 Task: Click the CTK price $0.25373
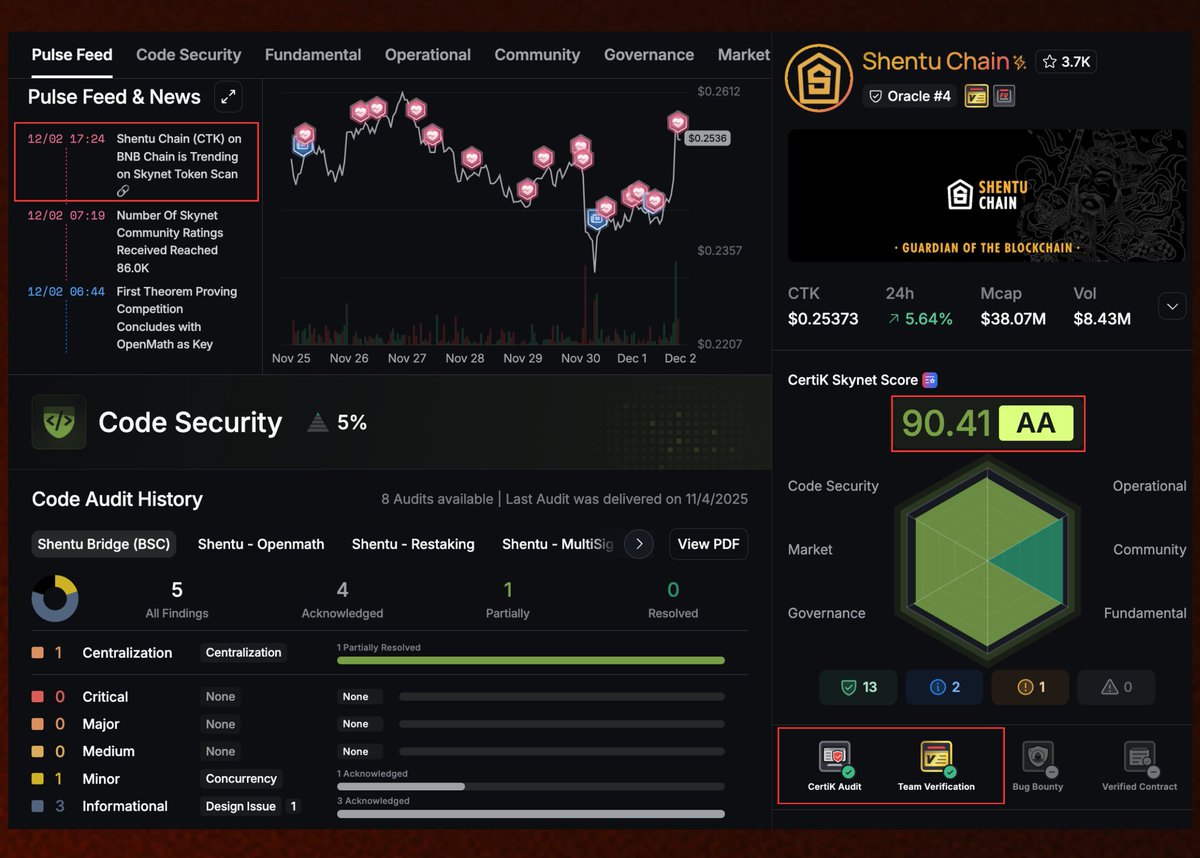coord(823,319)
